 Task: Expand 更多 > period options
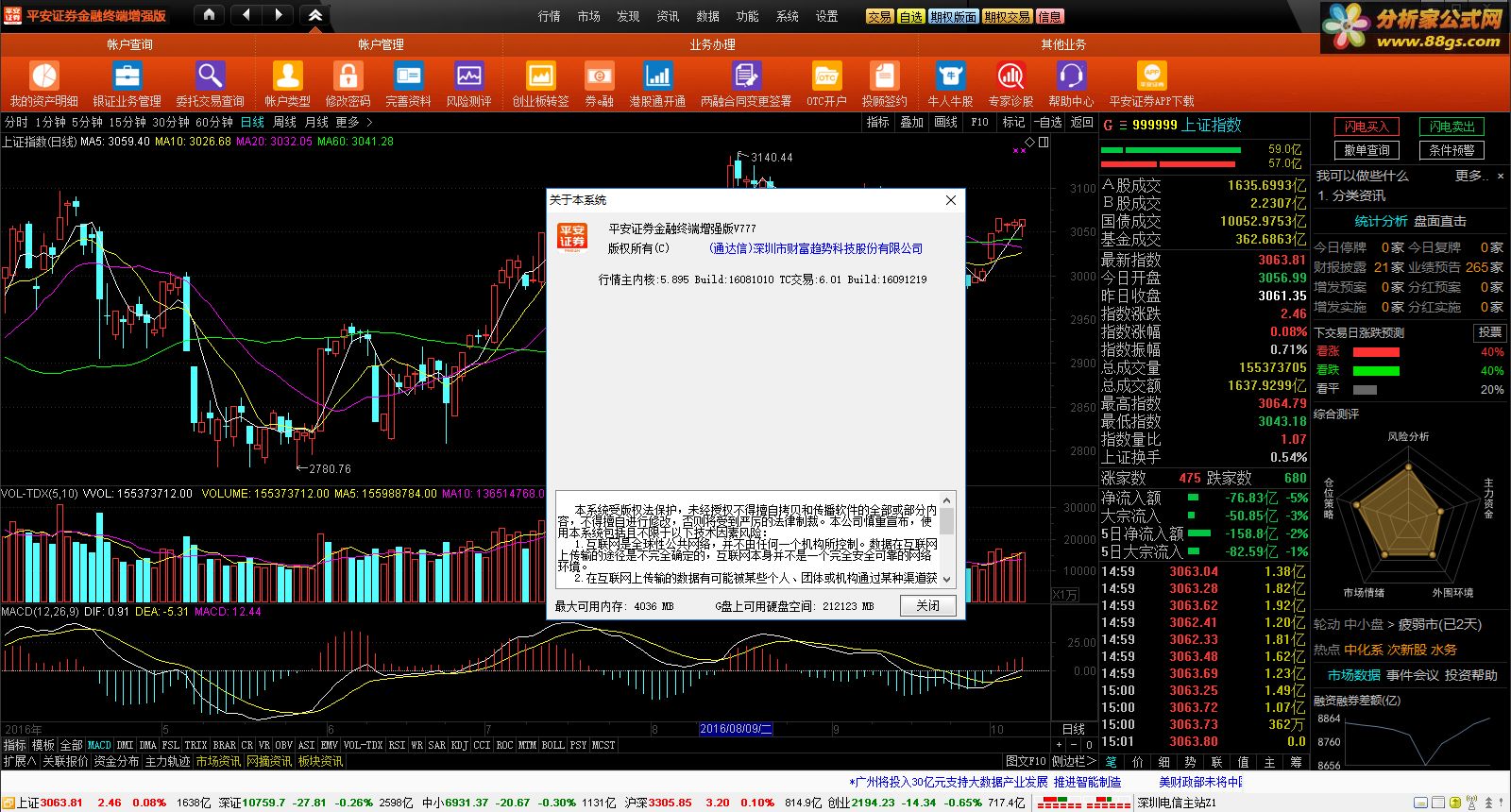[354, 122]
